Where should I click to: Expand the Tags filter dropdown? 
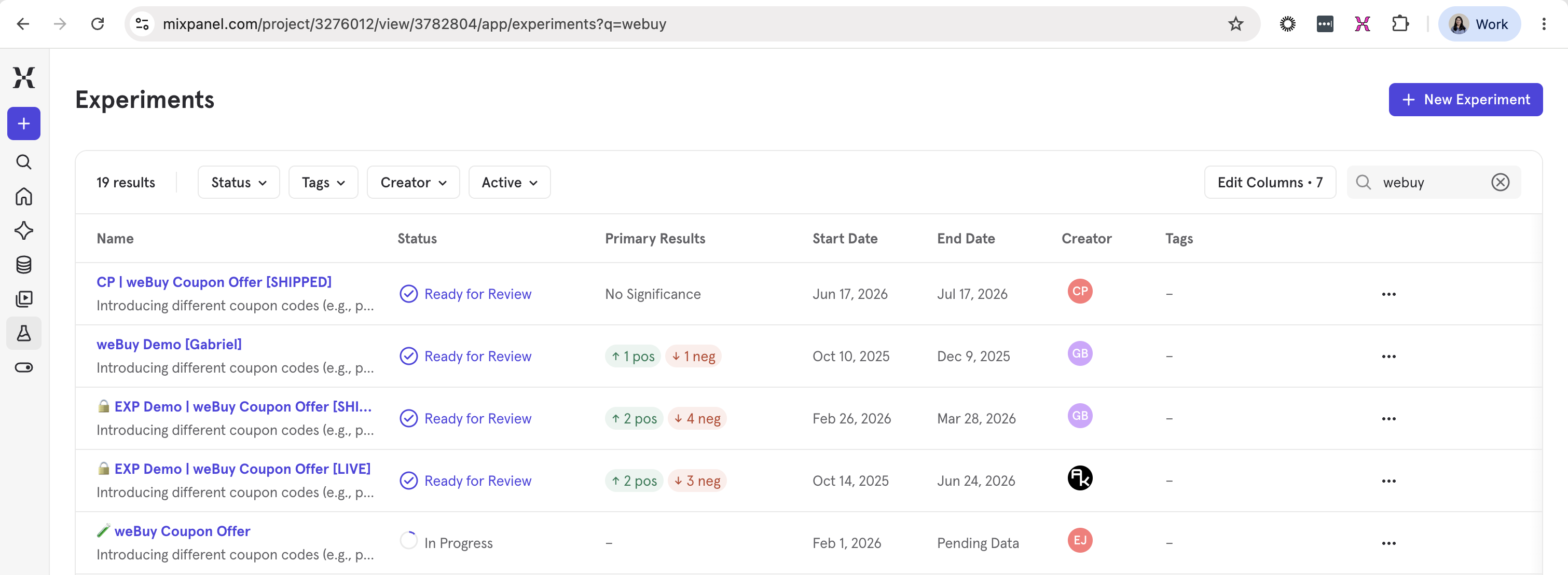323,182
